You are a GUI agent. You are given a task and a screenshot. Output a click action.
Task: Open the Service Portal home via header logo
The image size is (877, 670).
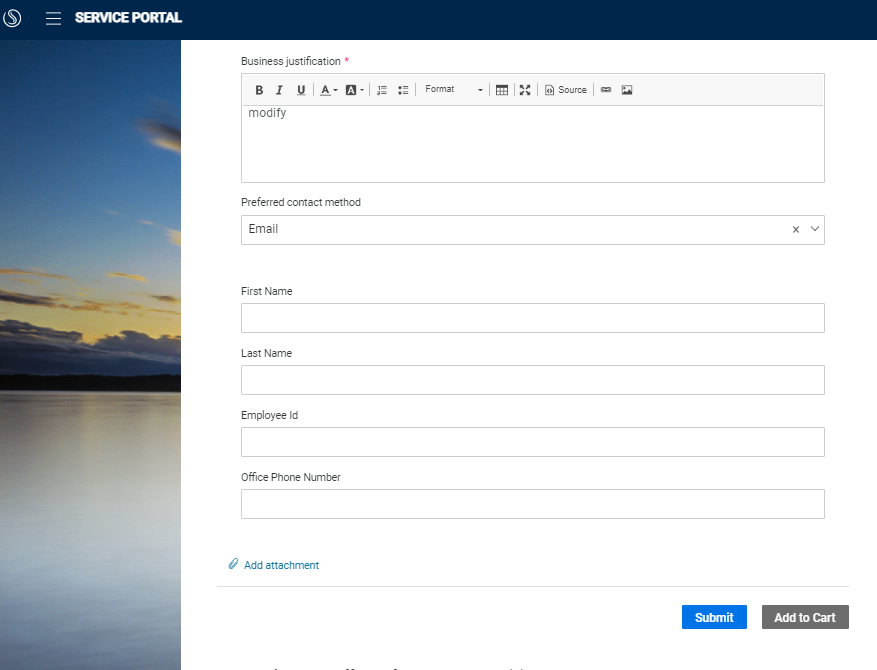[x=13, y=17]
